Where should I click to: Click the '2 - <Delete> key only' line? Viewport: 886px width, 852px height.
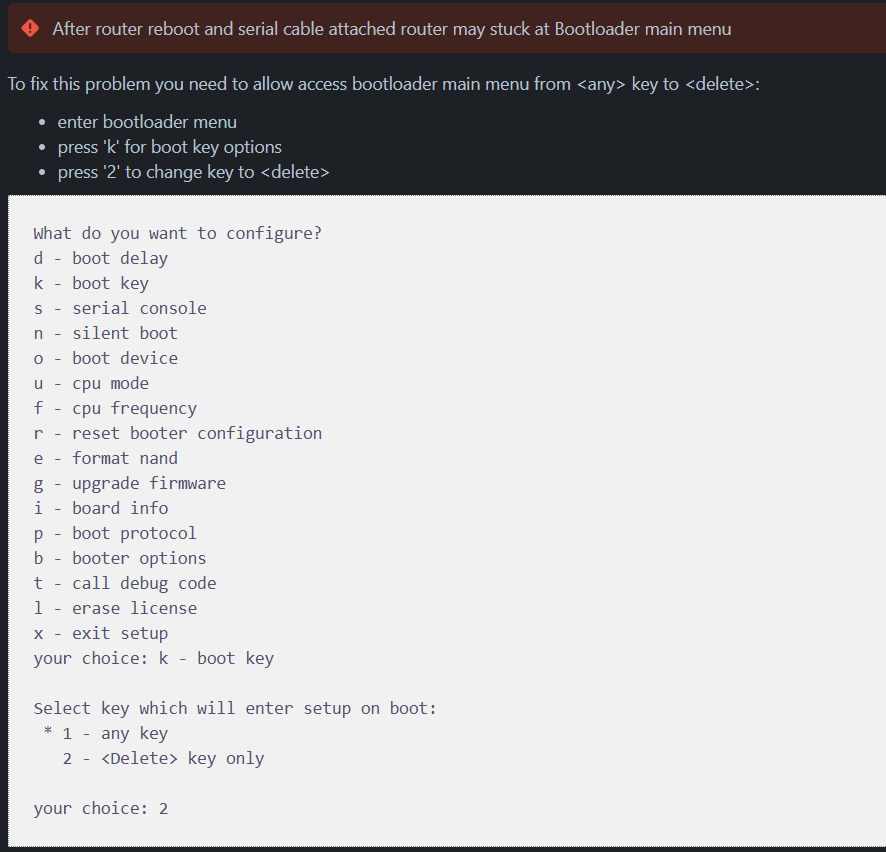163,758
